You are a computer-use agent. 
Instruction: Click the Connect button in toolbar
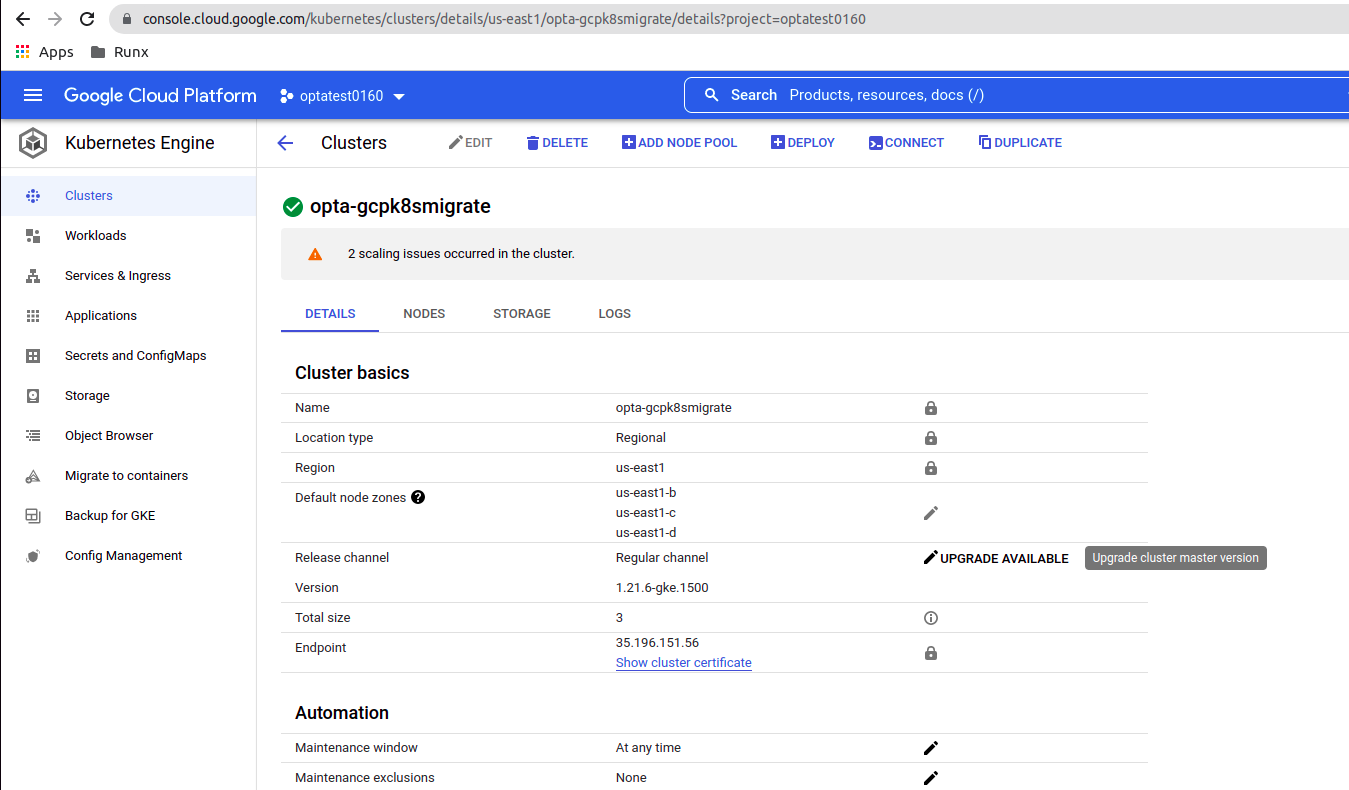pos(906,143)
